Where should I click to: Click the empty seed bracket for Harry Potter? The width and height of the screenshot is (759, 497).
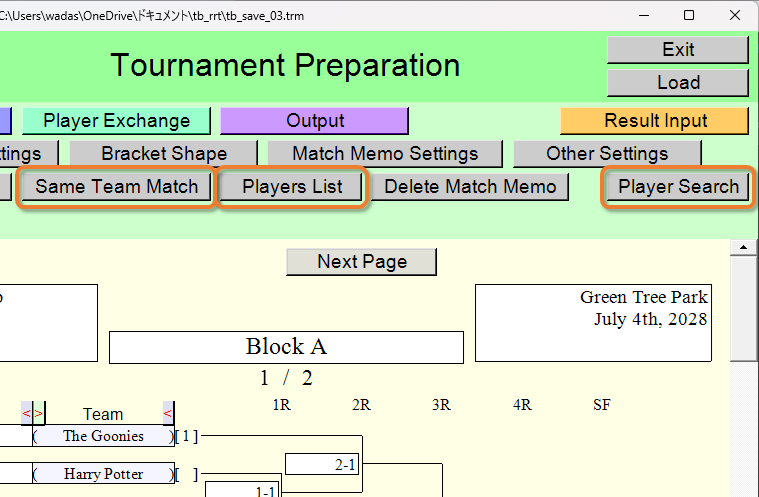pyautogui.click(x=186, y=474)
